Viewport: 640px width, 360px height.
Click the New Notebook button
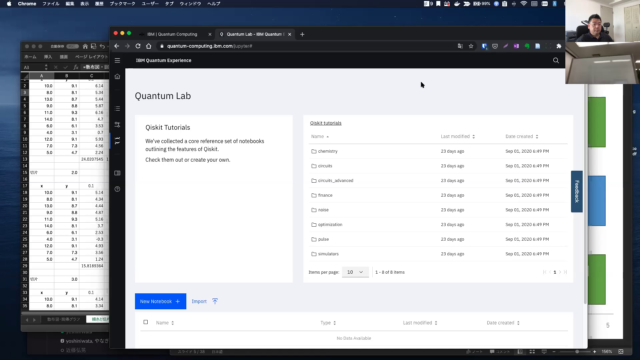(x=160, y=301)
